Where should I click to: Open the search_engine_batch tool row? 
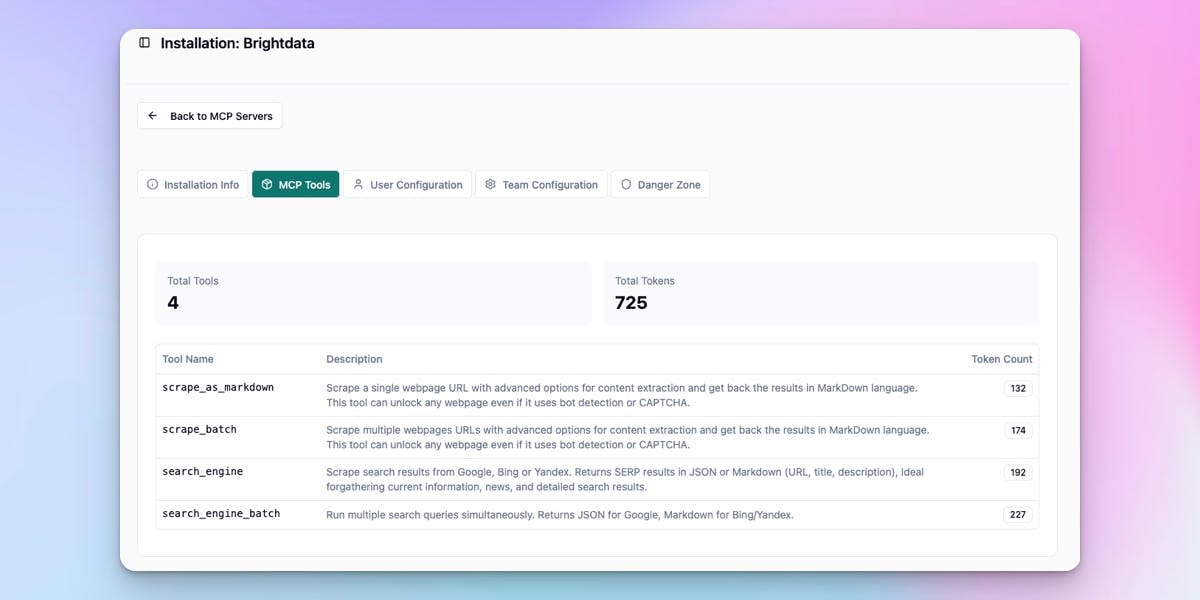coord(221,513)
